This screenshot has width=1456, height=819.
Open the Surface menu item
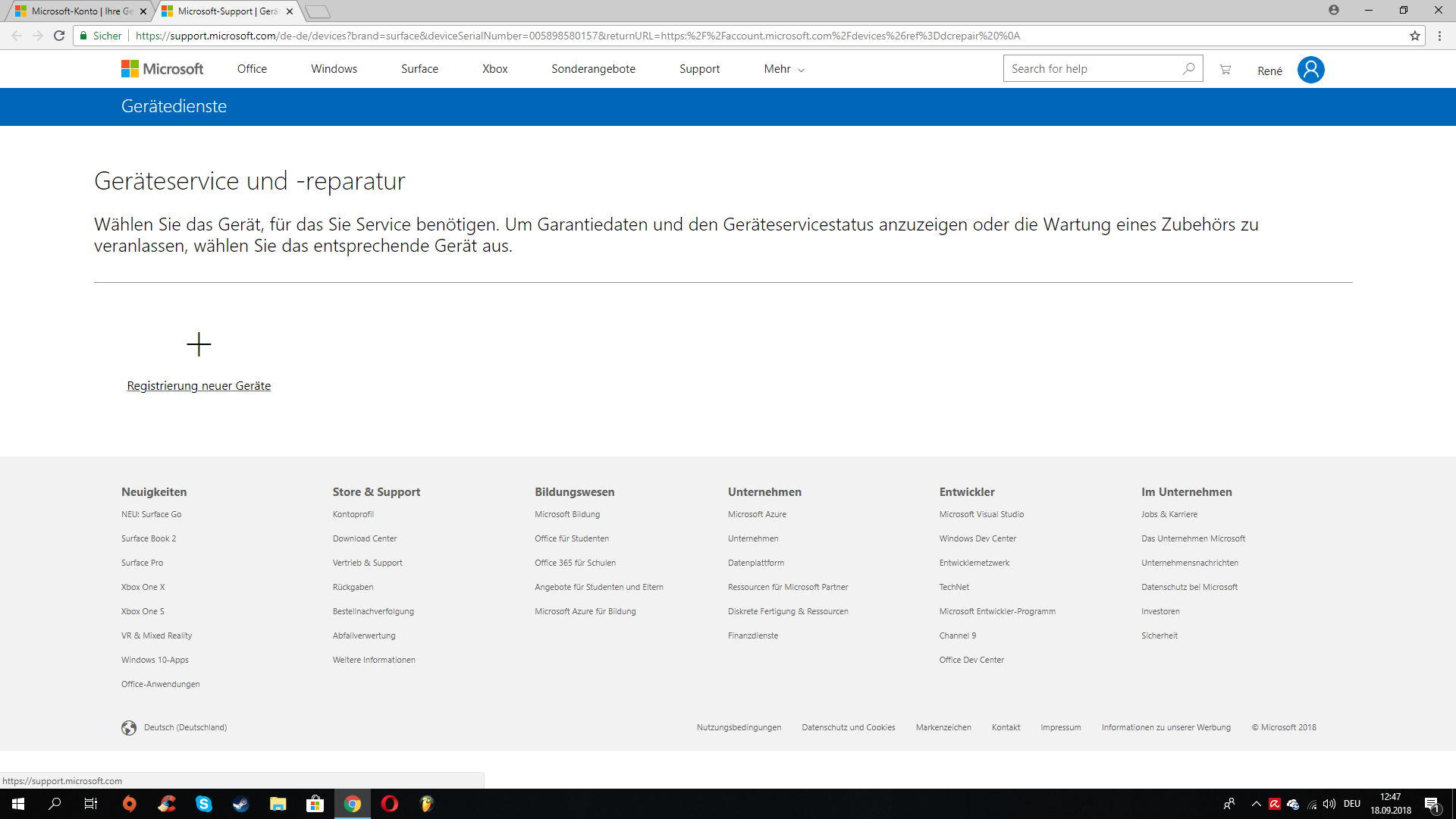[x=419, y=69]
